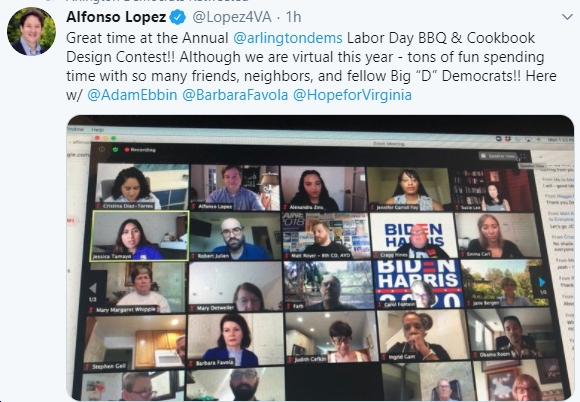
Task: Open the tweet's 1h timestamp
Action: click(x=294, y=17)
